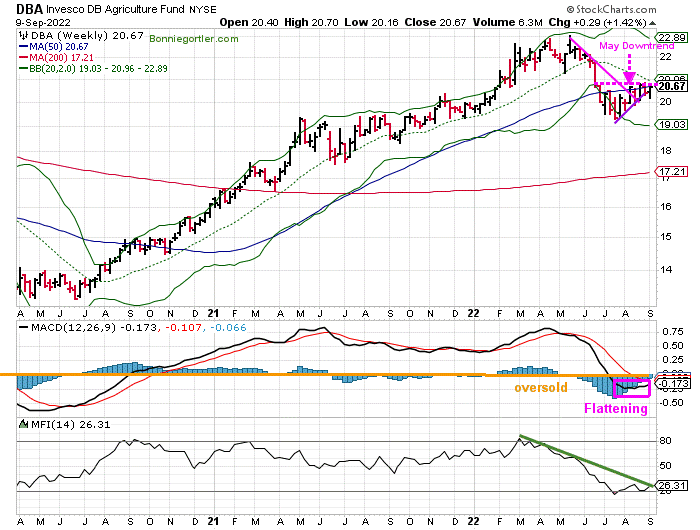Click the 50 MFI axis label
The image size is (700, 530).
(x=666, y=466)
